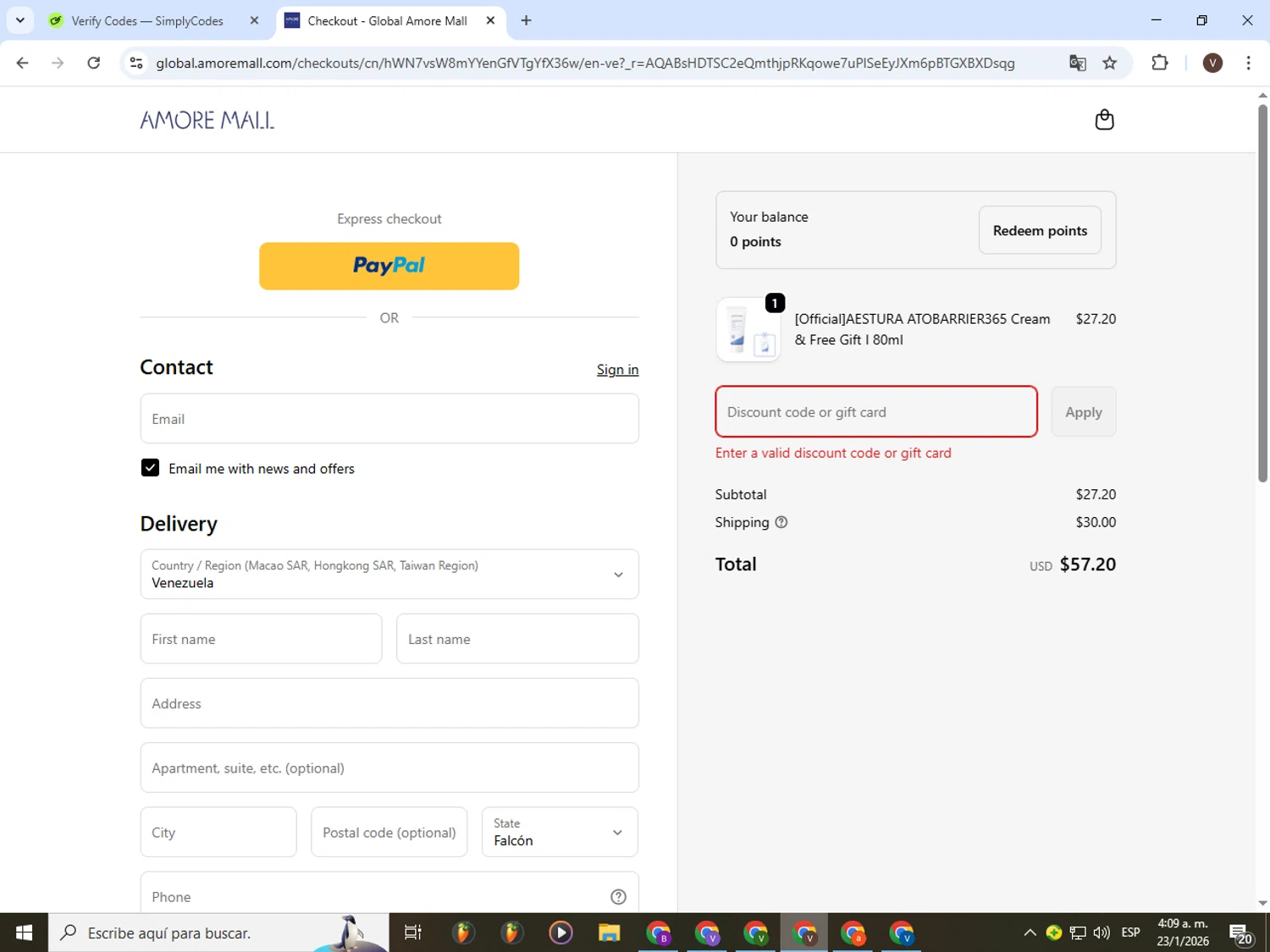Screen dimensions: 1270x952
Task: Open the media player taskbar icon
Action: click(560, 933)
